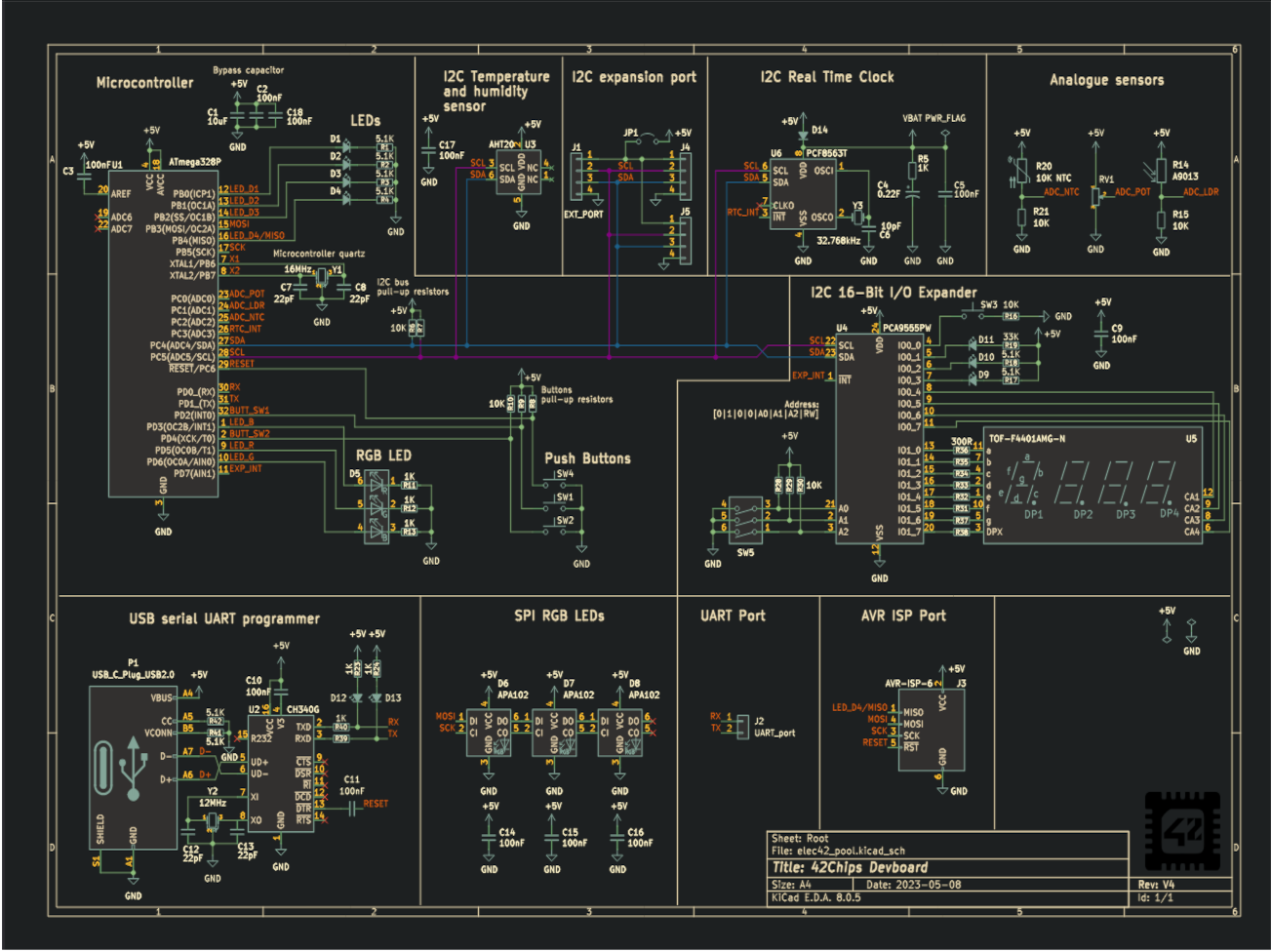Select the 'Bypass capacitor' note text

[249, 70]
